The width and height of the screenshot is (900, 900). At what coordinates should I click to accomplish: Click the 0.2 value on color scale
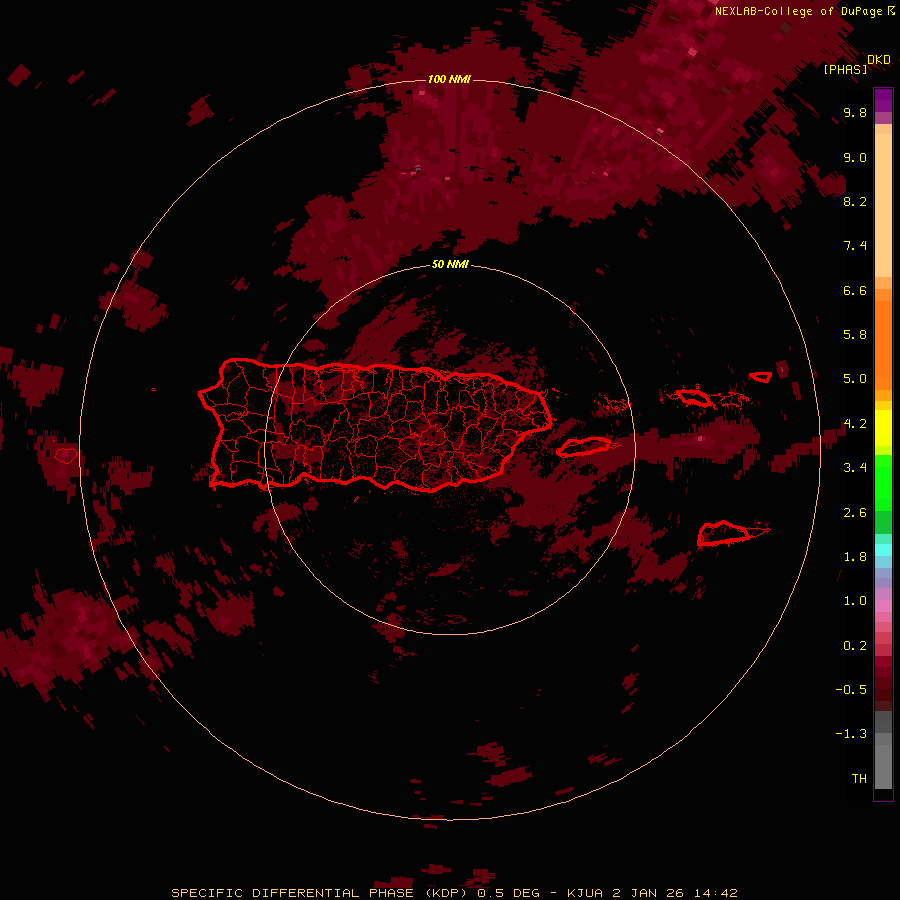click(x=855, y=646)
